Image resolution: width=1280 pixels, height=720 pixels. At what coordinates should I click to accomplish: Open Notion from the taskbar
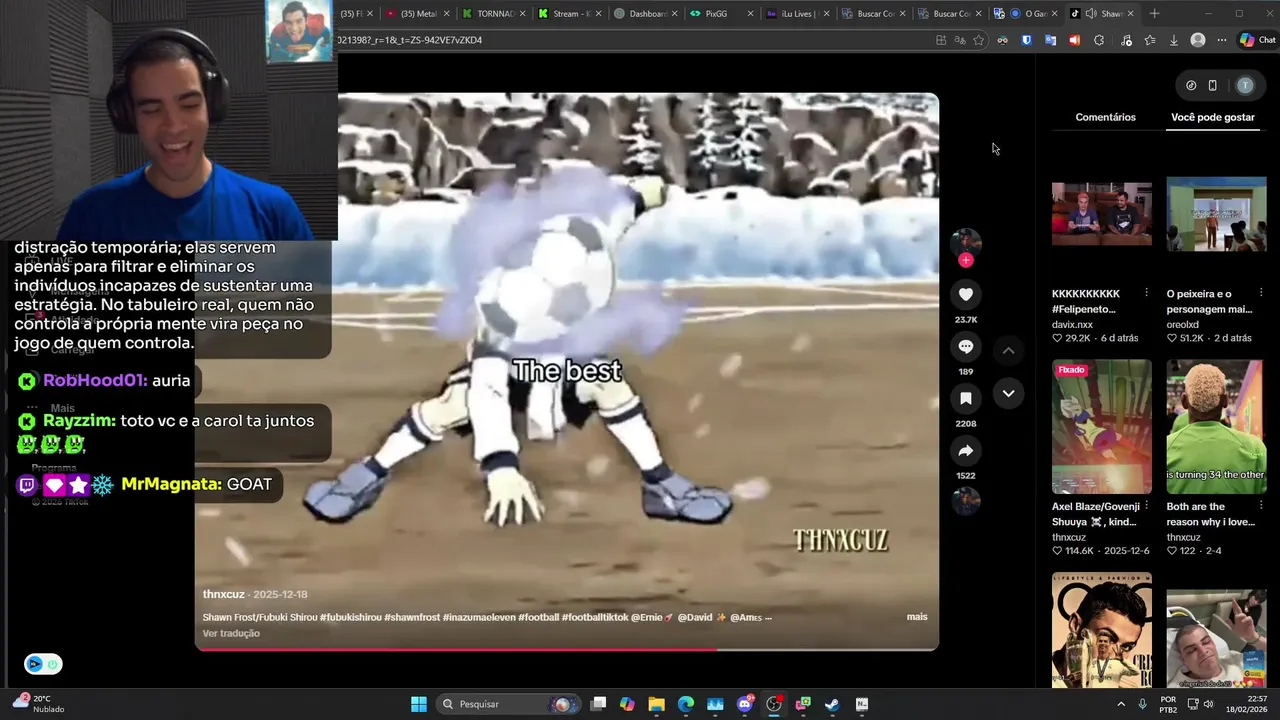[x=862, y=704]
